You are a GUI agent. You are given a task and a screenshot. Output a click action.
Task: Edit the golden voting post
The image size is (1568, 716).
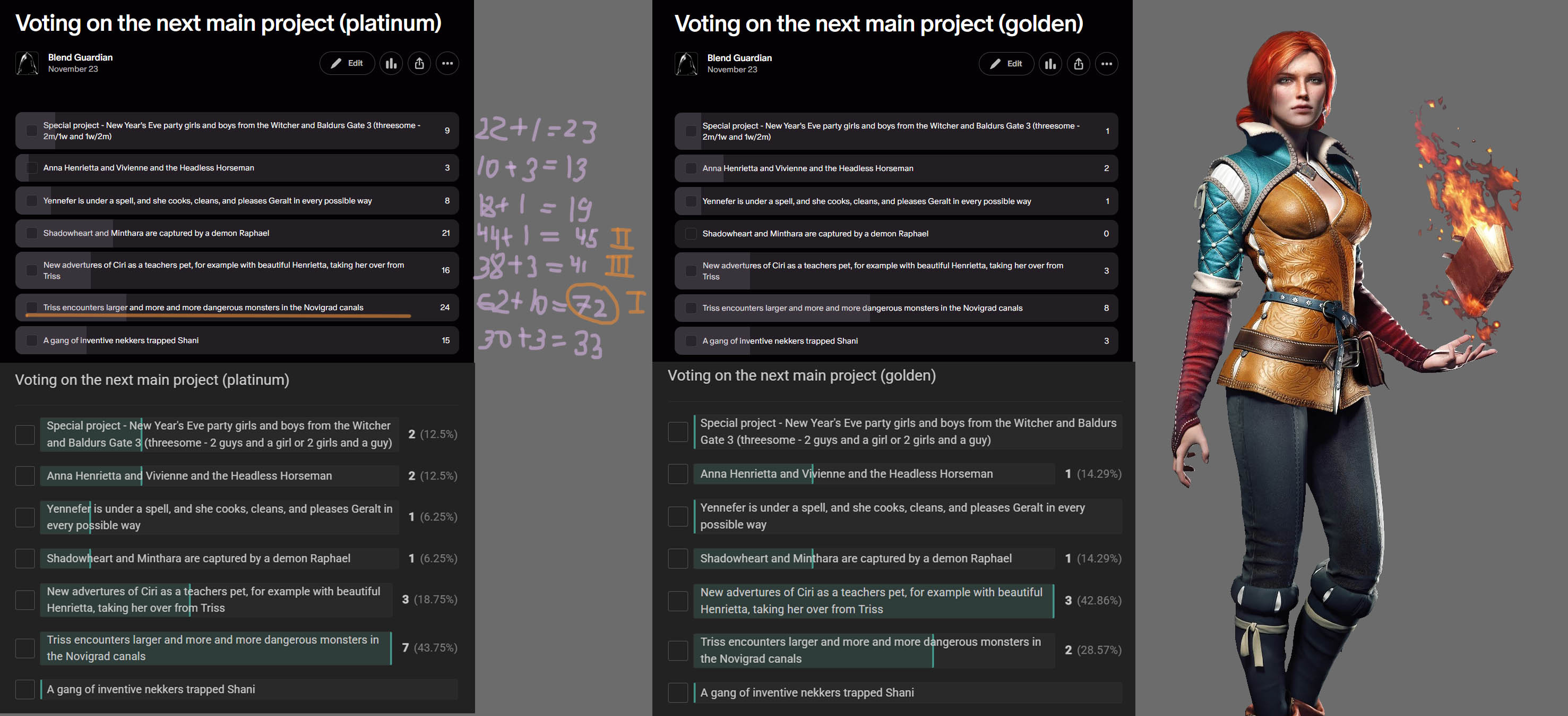1006,64
